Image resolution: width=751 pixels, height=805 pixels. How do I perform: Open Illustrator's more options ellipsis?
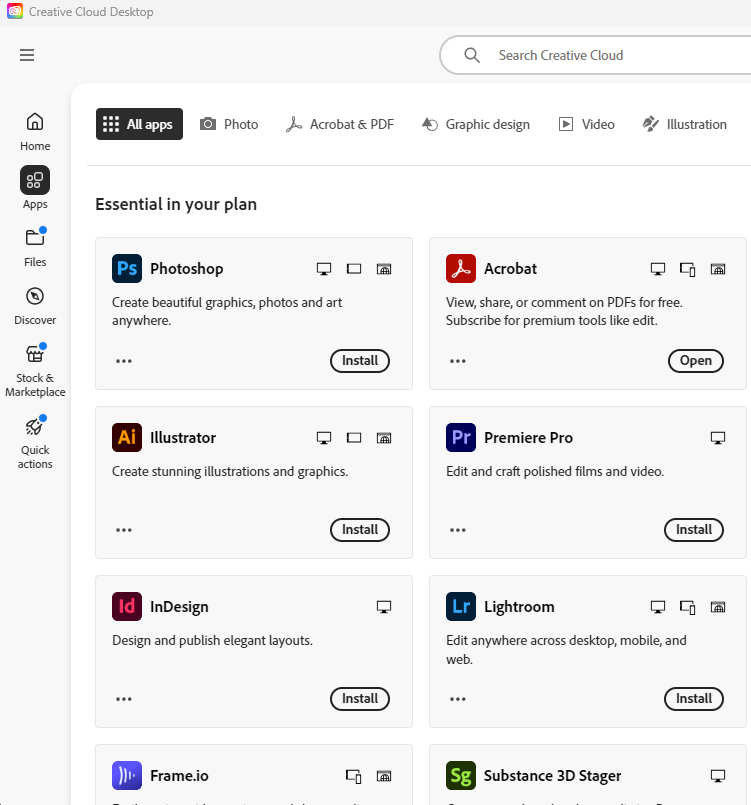click(124, 530)
